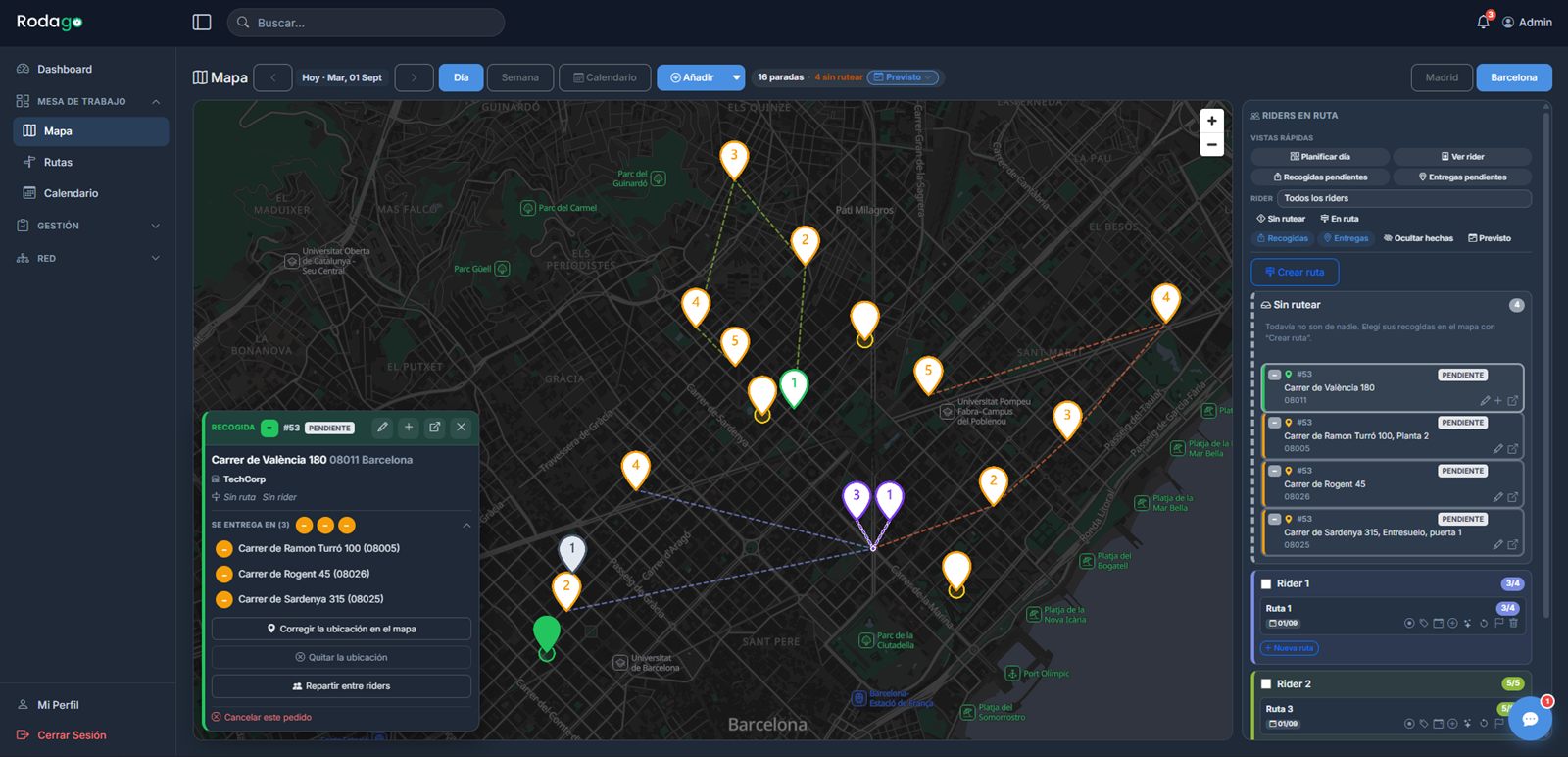
Task: Toggle the sidebar panel icon
Action: pos(202,23)
